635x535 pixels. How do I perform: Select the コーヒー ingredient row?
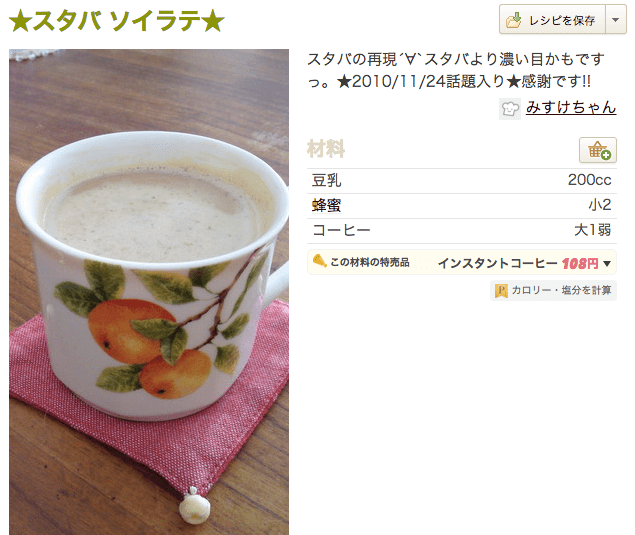click(462, 231)
